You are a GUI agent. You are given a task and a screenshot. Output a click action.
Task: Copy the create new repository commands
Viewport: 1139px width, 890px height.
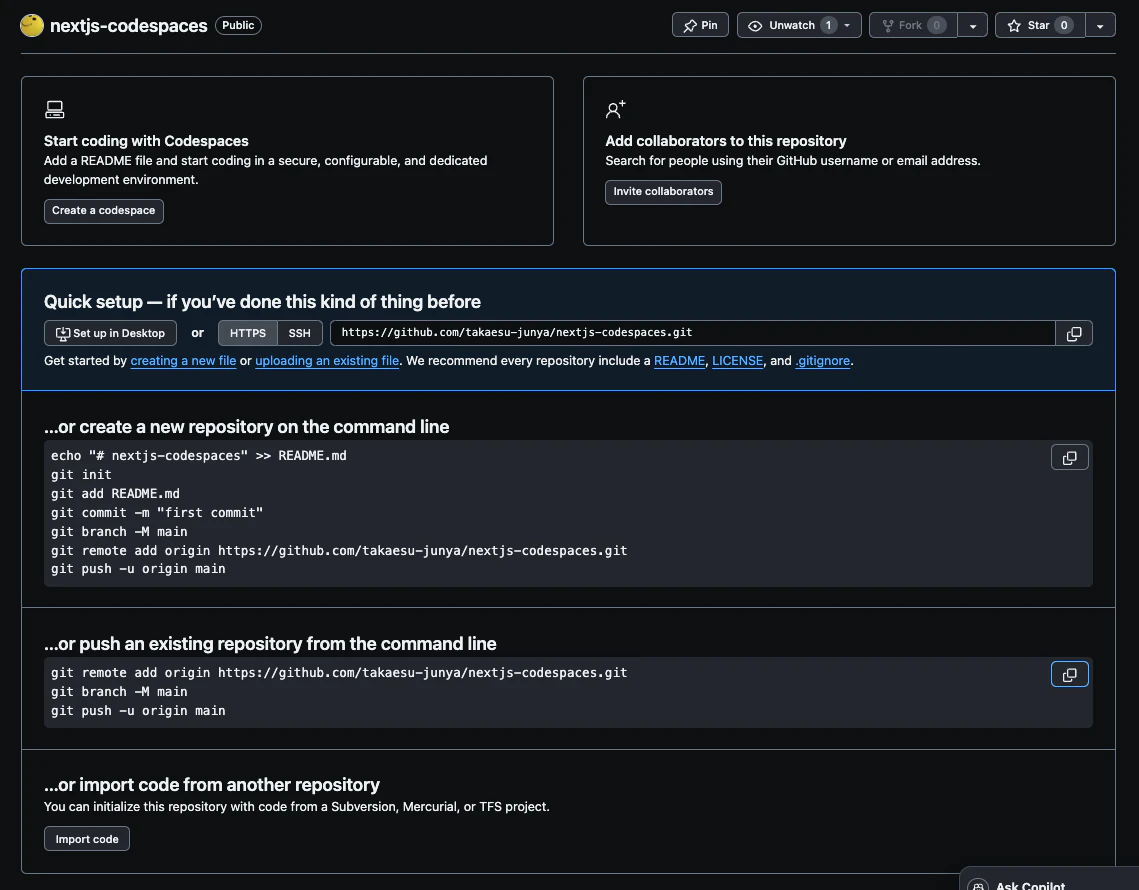(x=1069, y=458)
